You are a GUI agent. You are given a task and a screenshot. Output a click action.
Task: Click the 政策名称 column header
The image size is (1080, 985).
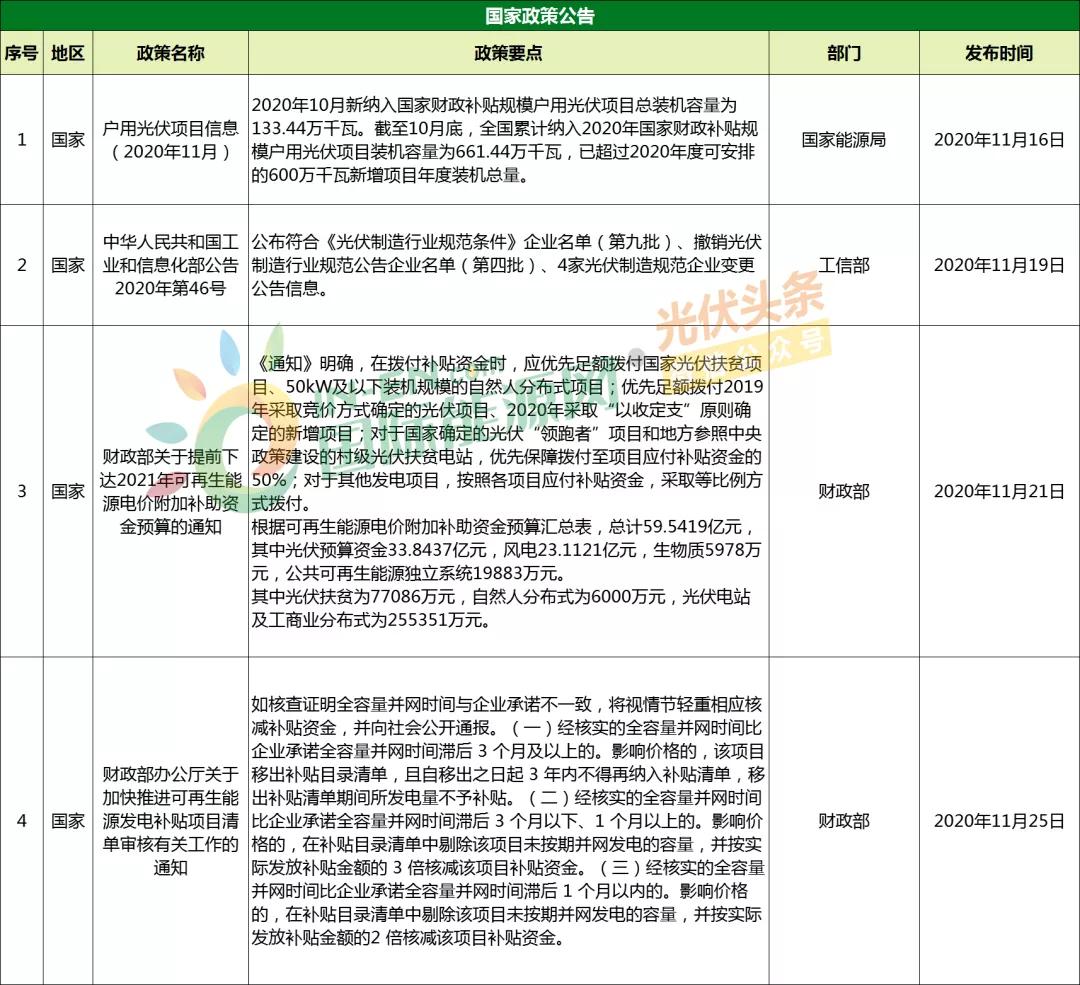pyautogui.click(x=170, y=53)
